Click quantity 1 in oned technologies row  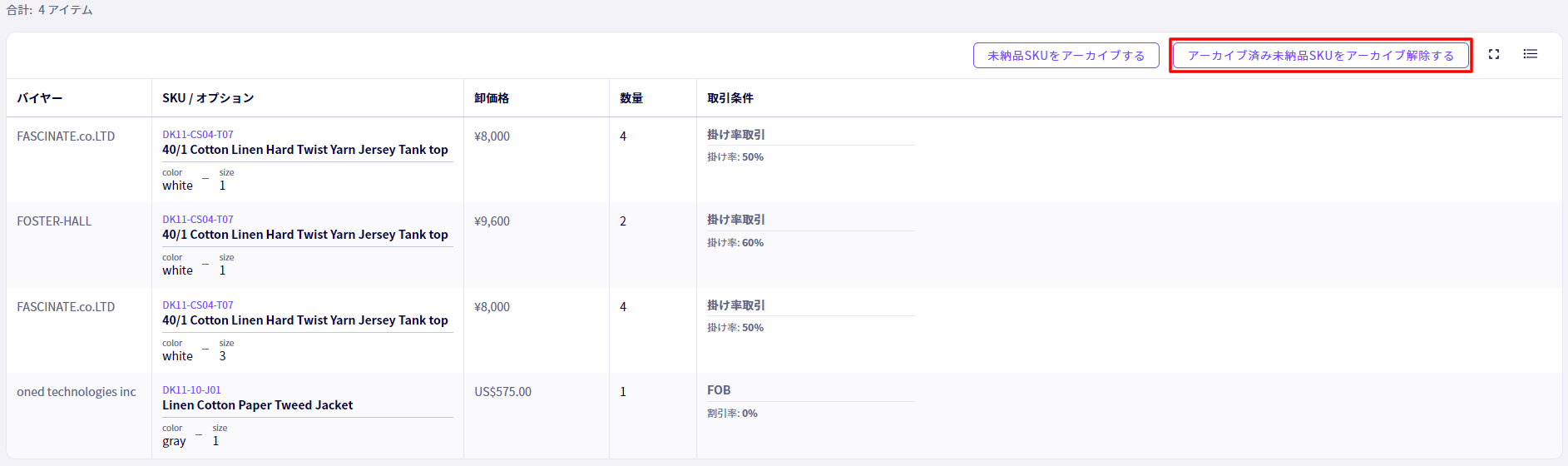(x=623, y=392)
